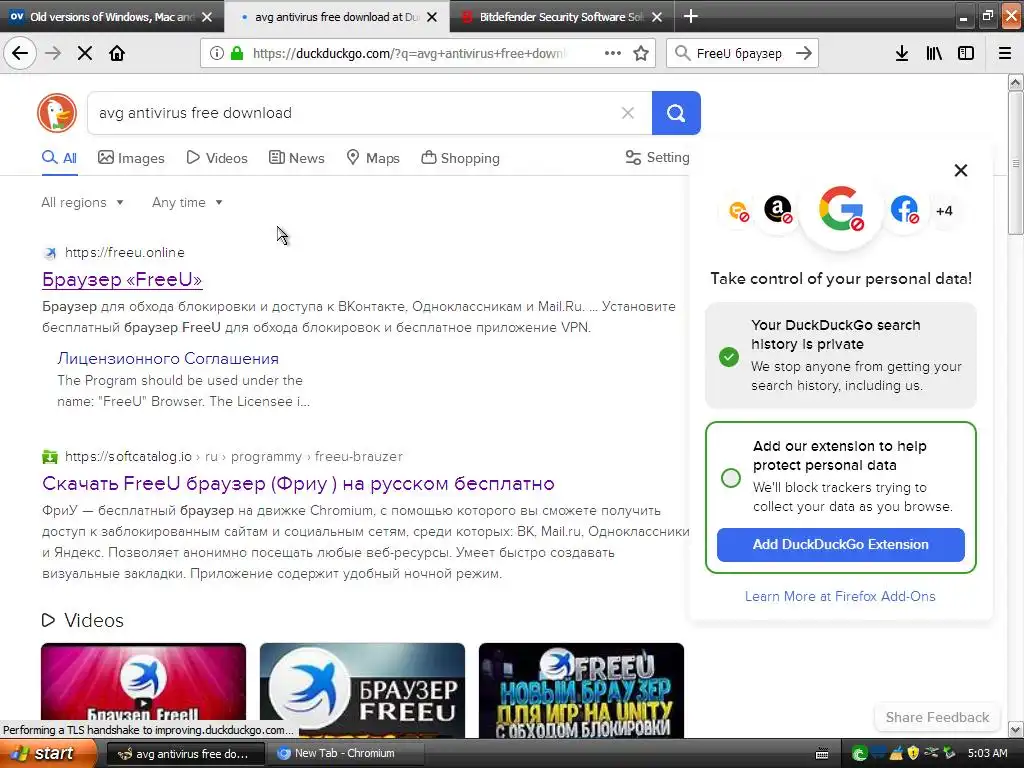Close the Bitdefender Security Software tab
This screenshot has width=1024, height=768.
click(x=657, y=17)
